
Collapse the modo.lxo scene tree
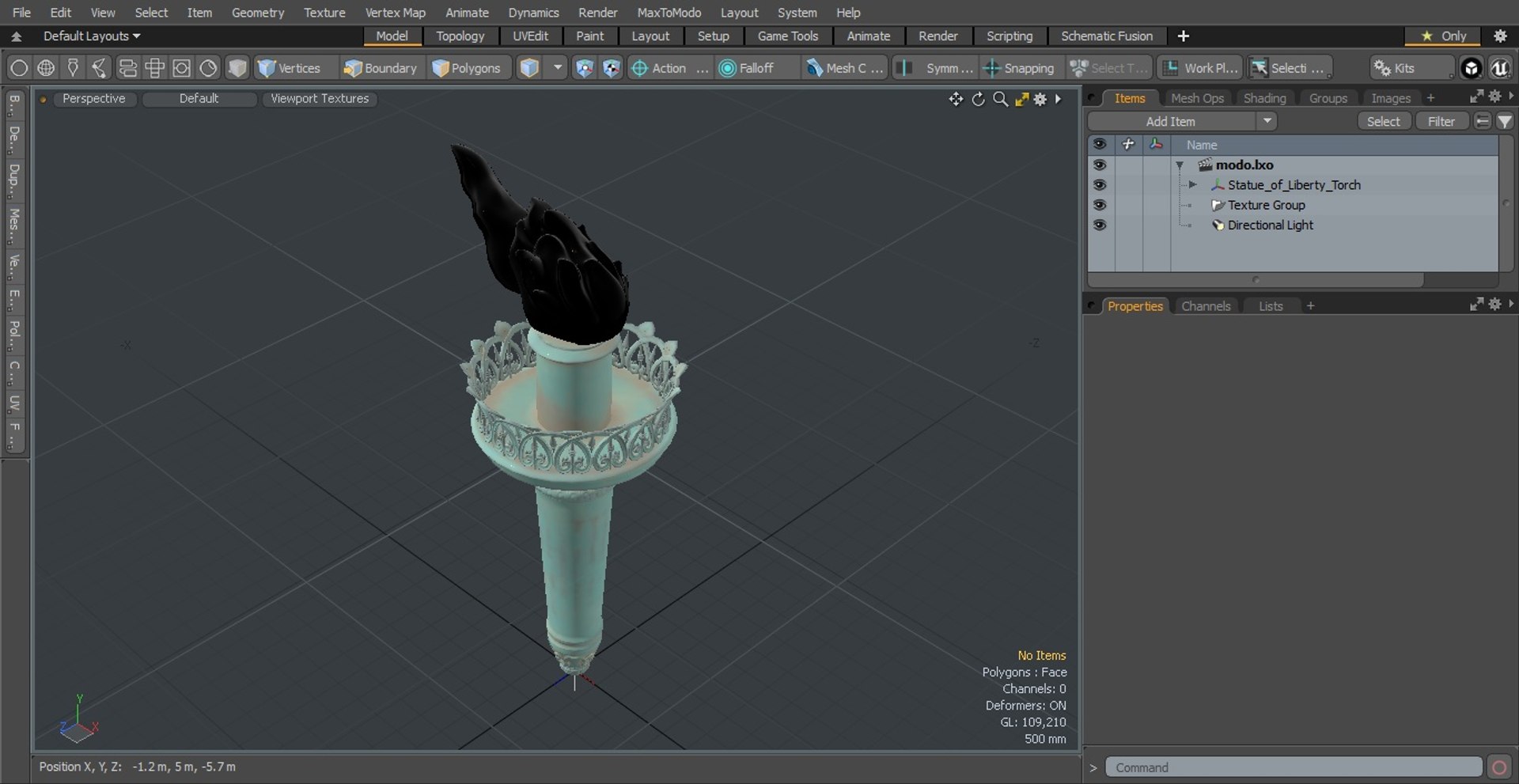click(1180, 165)
